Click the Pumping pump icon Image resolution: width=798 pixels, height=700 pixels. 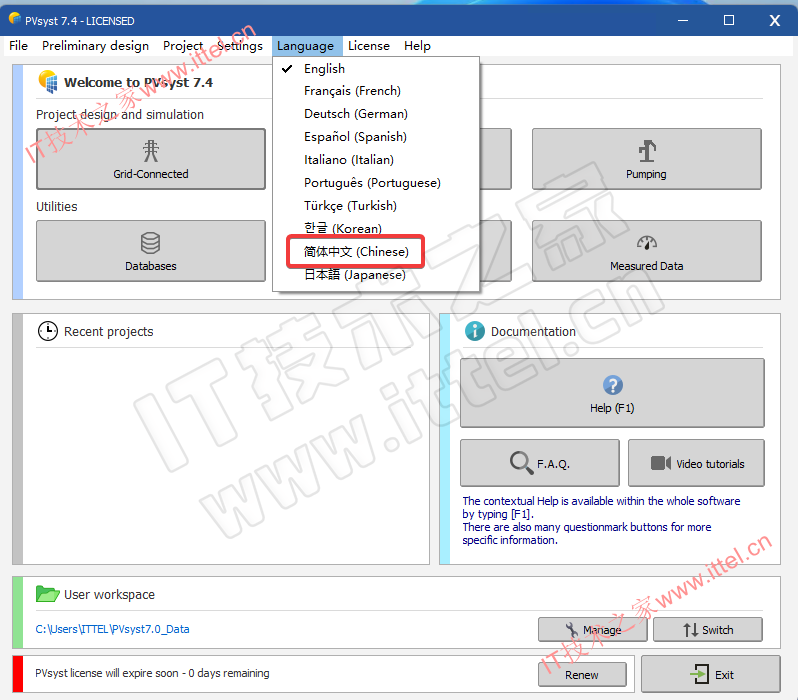point(647,151)
